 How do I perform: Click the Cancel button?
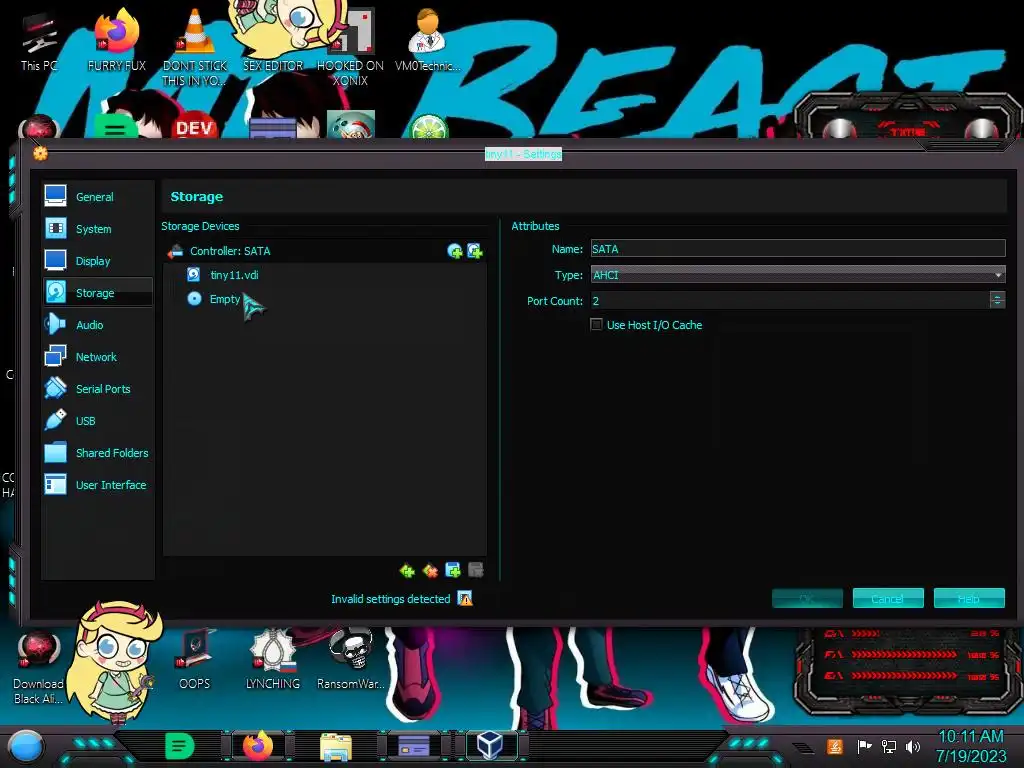888,598
